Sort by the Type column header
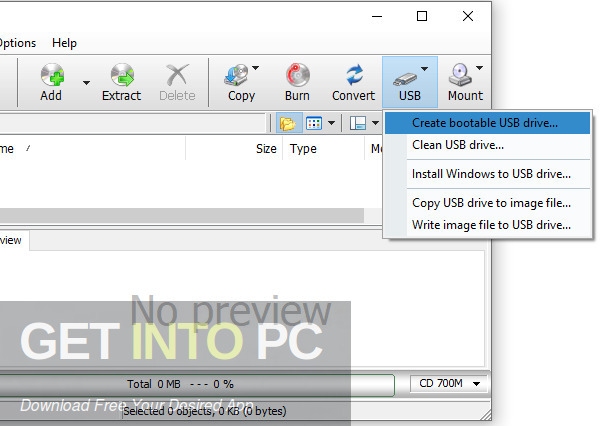Viewport: 600px width, 426px height. 323,149
